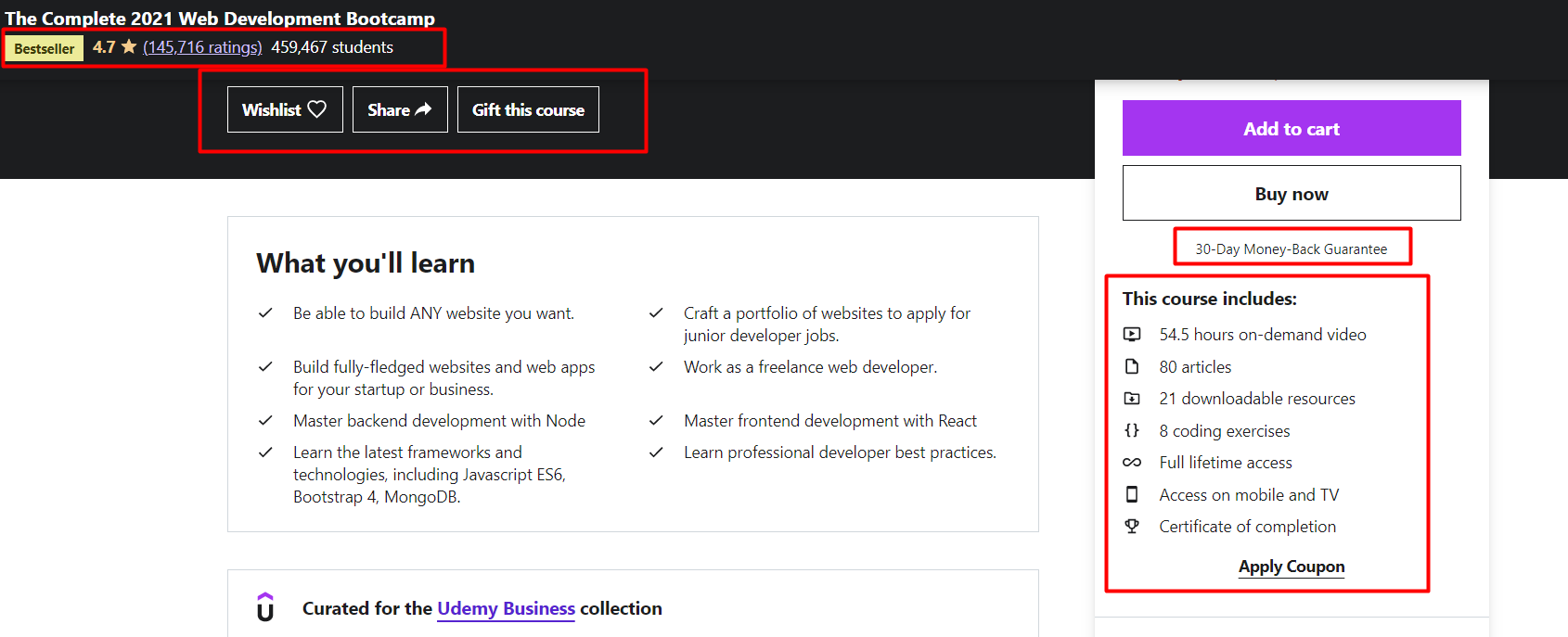Viewport: 1568px width, 637px height.
Task: Click 'Full lifetime access' text
Action: pyautogui.click(x=1226, y=463)
